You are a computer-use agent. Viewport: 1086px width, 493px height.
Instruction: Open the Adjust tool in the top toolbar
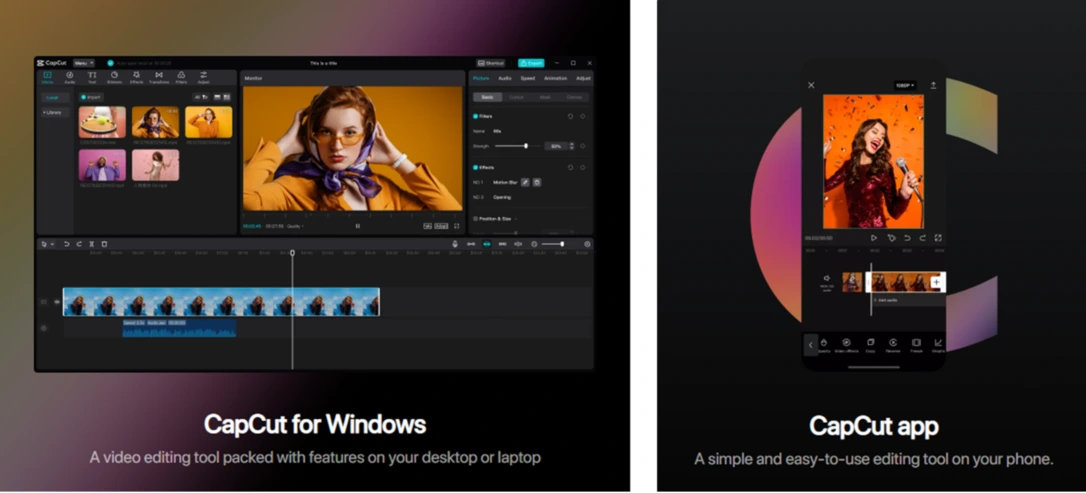click(x=204, y=77)
